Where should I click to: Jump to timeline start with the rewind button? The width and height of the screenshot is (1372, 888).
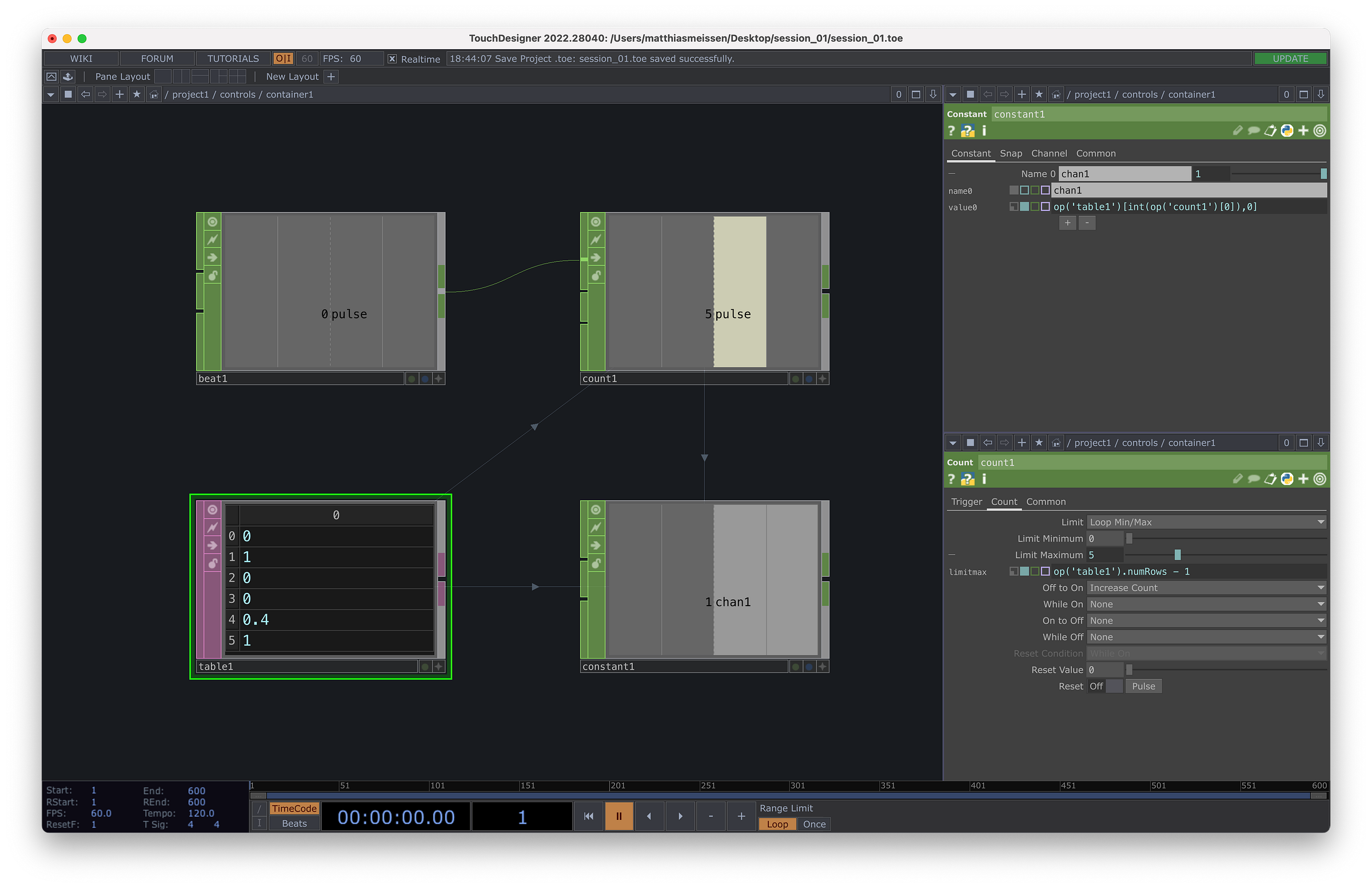click(588, 816)
